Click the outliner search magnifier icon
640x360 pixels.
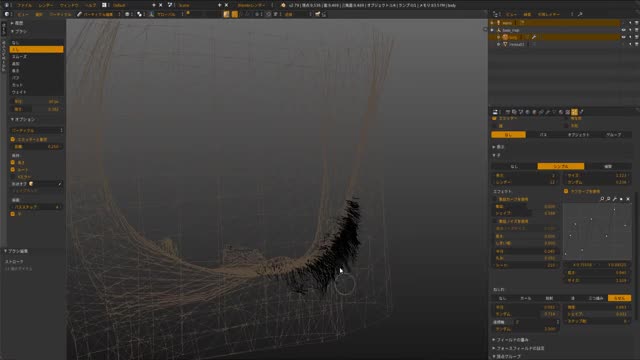coord(580,14)
